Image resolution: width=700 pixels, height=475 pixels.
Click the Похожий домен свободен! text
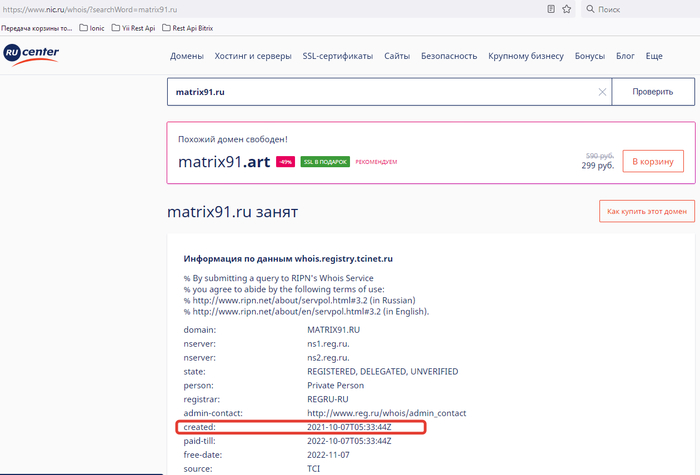(x=233, y=139)
